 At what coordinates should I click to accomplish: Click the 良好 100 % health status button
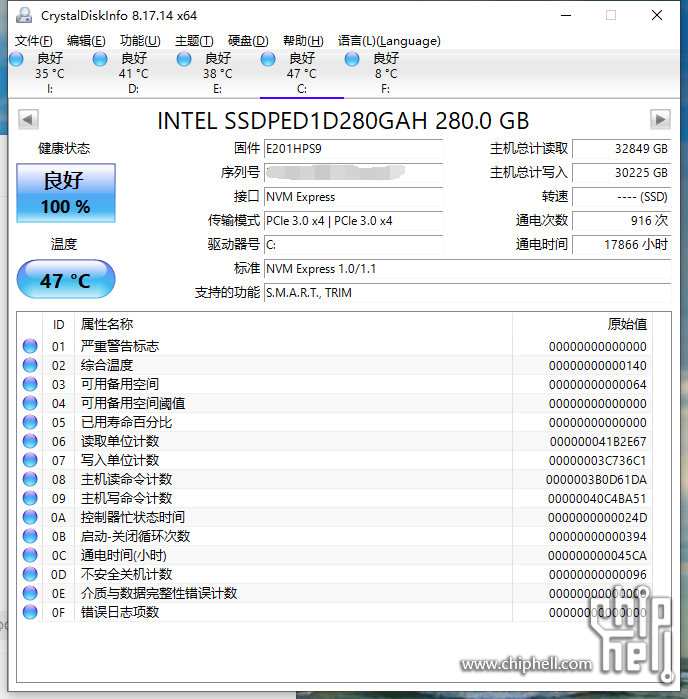[x=66, y=193]
